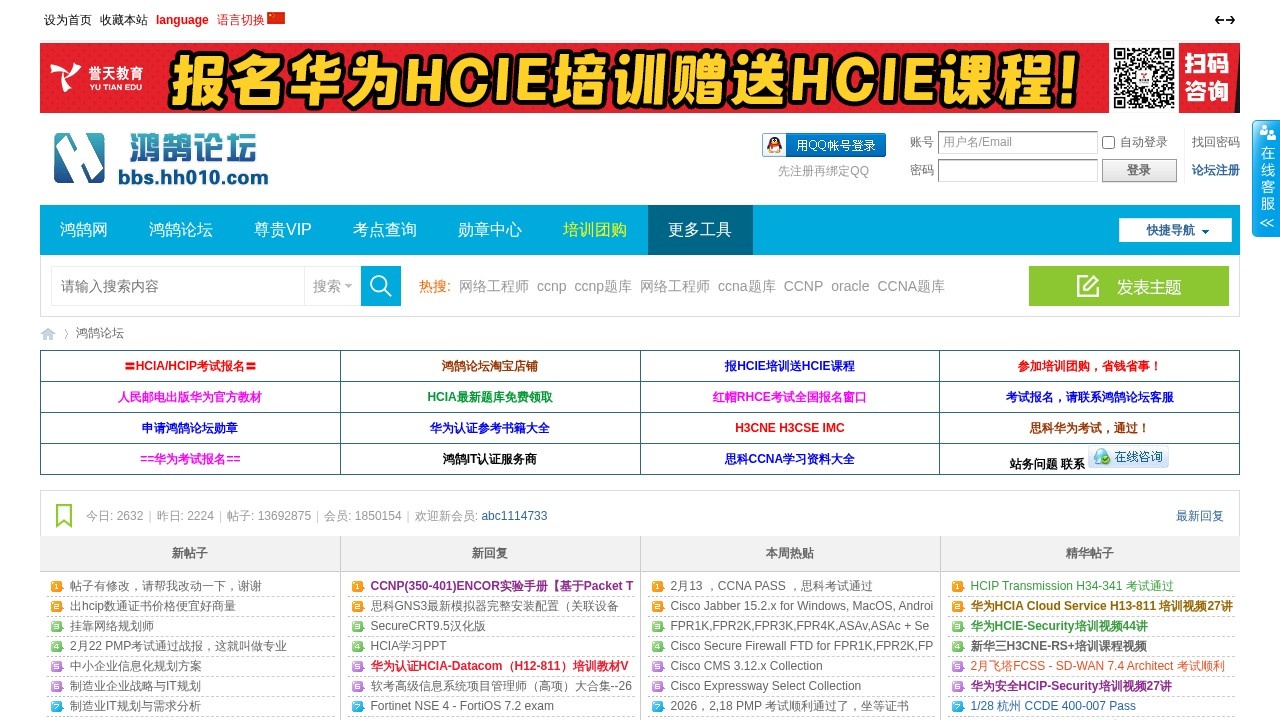Open the 论坛注册 registration link

click(1215, 170)
